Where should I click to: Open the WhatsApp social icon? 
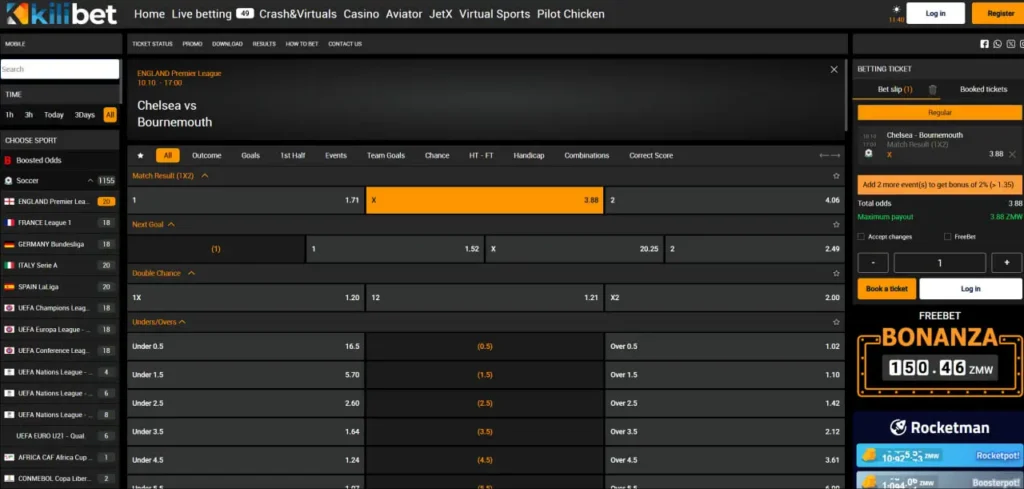[997, 44]
